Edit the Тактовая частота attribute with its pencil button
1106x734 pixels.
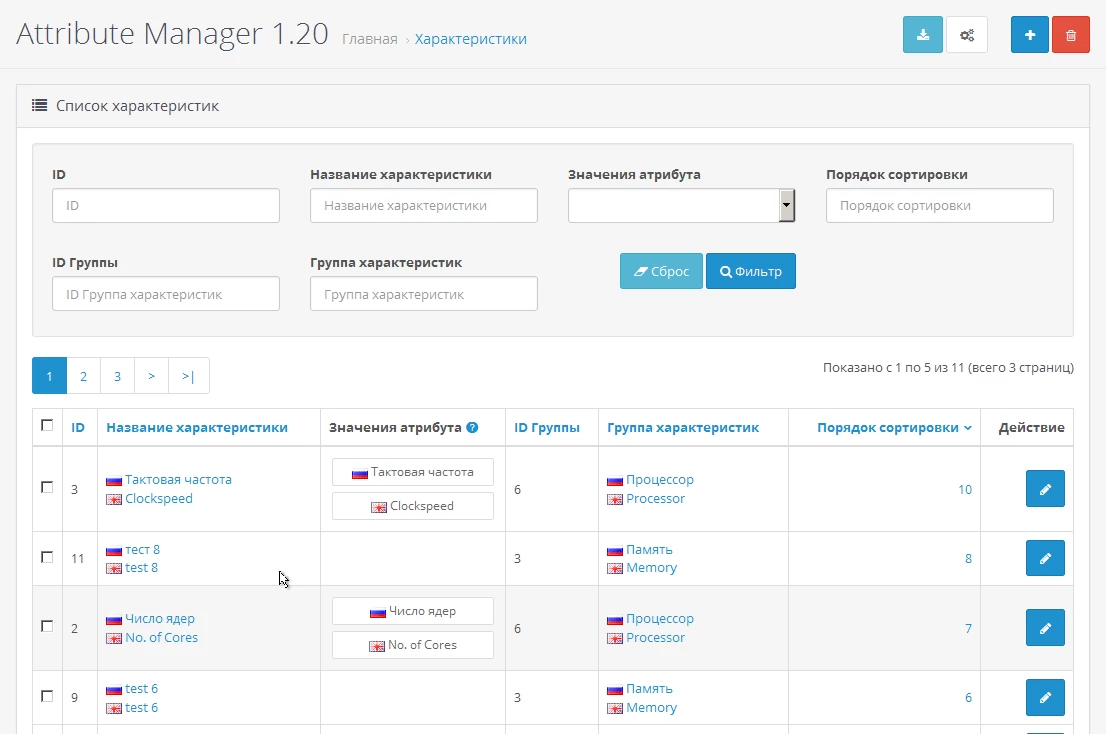[x=1045, y=489]
